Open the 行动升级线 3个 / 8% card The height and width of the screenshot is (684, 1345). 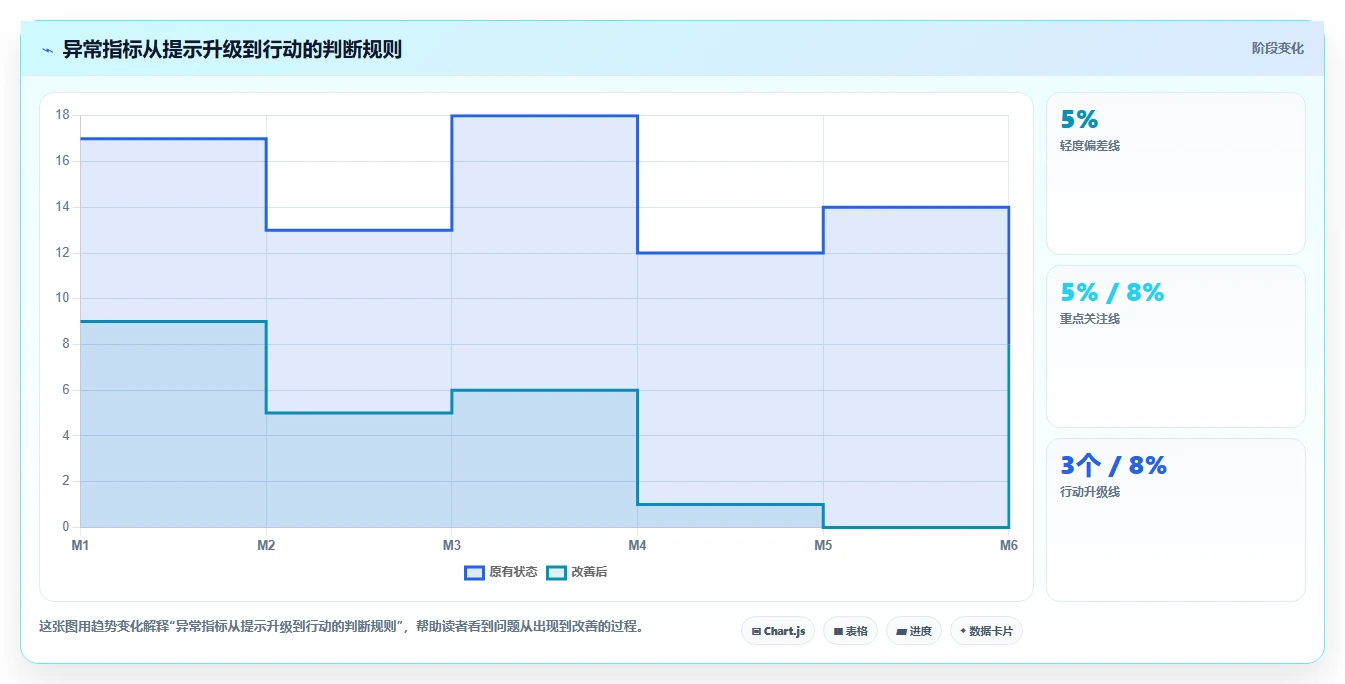1176,520
